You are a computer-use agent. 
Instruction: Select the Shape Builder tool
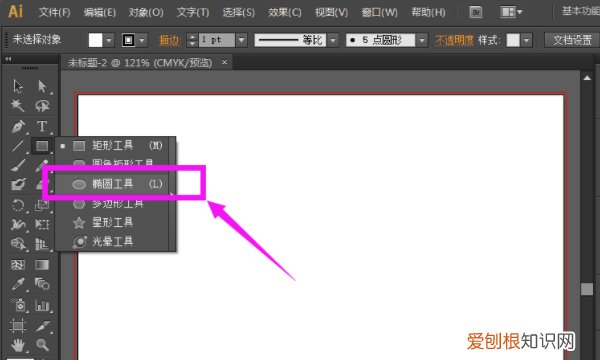point(18,244)
